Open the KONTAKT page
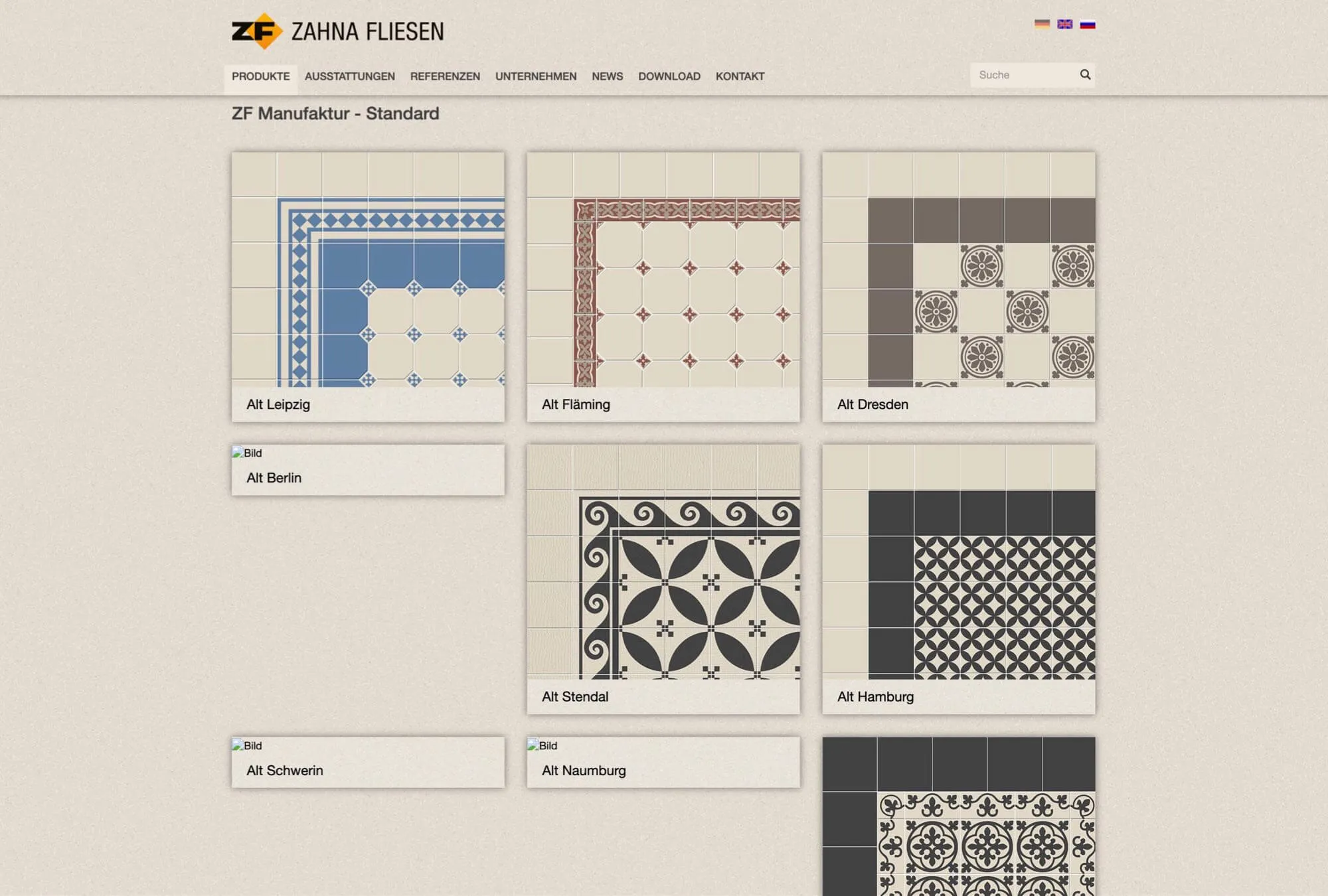 [740, 76]
